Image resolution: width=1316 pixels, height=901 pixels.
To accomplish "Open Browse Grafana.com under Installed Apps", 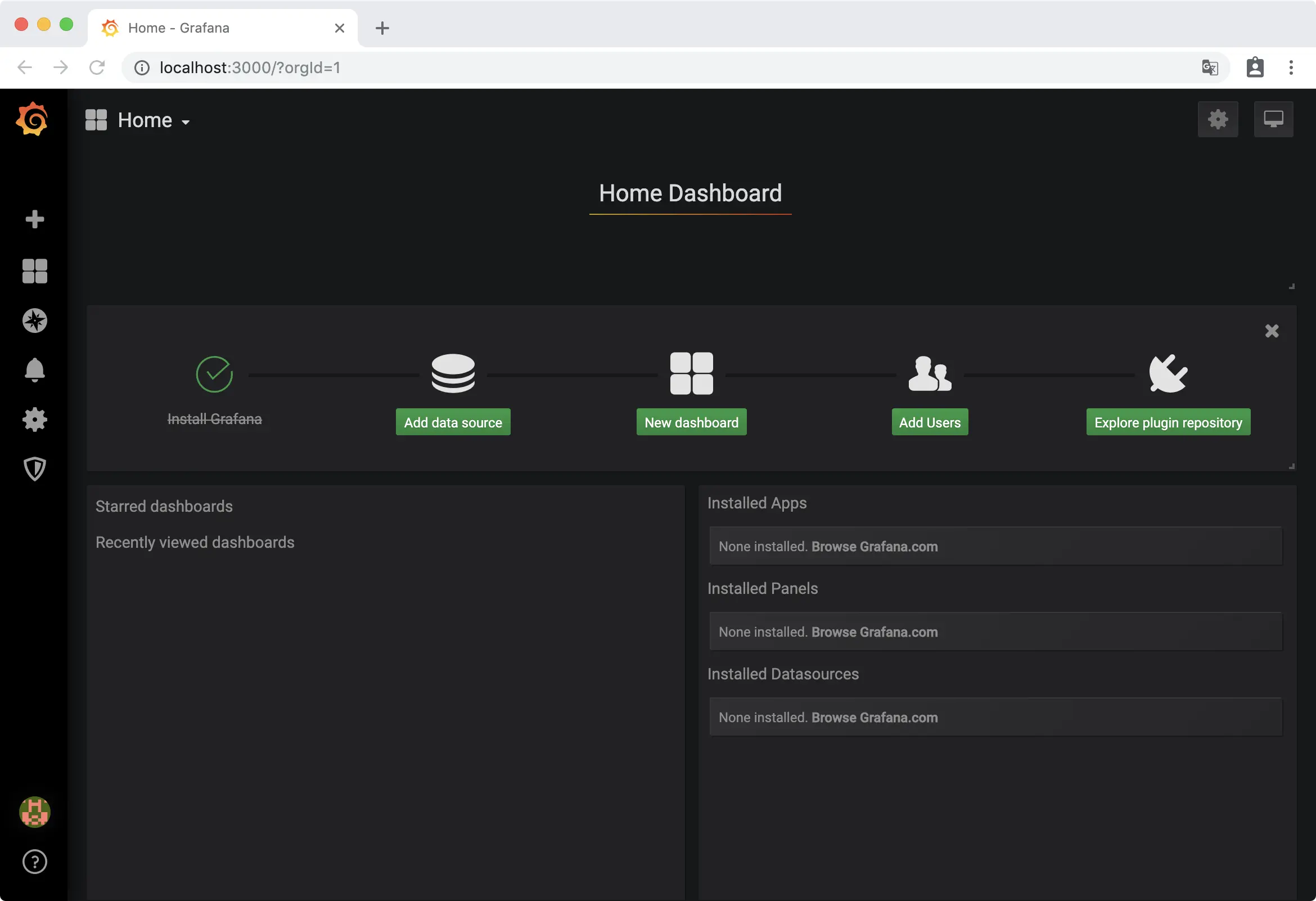I will pos(875,547).
